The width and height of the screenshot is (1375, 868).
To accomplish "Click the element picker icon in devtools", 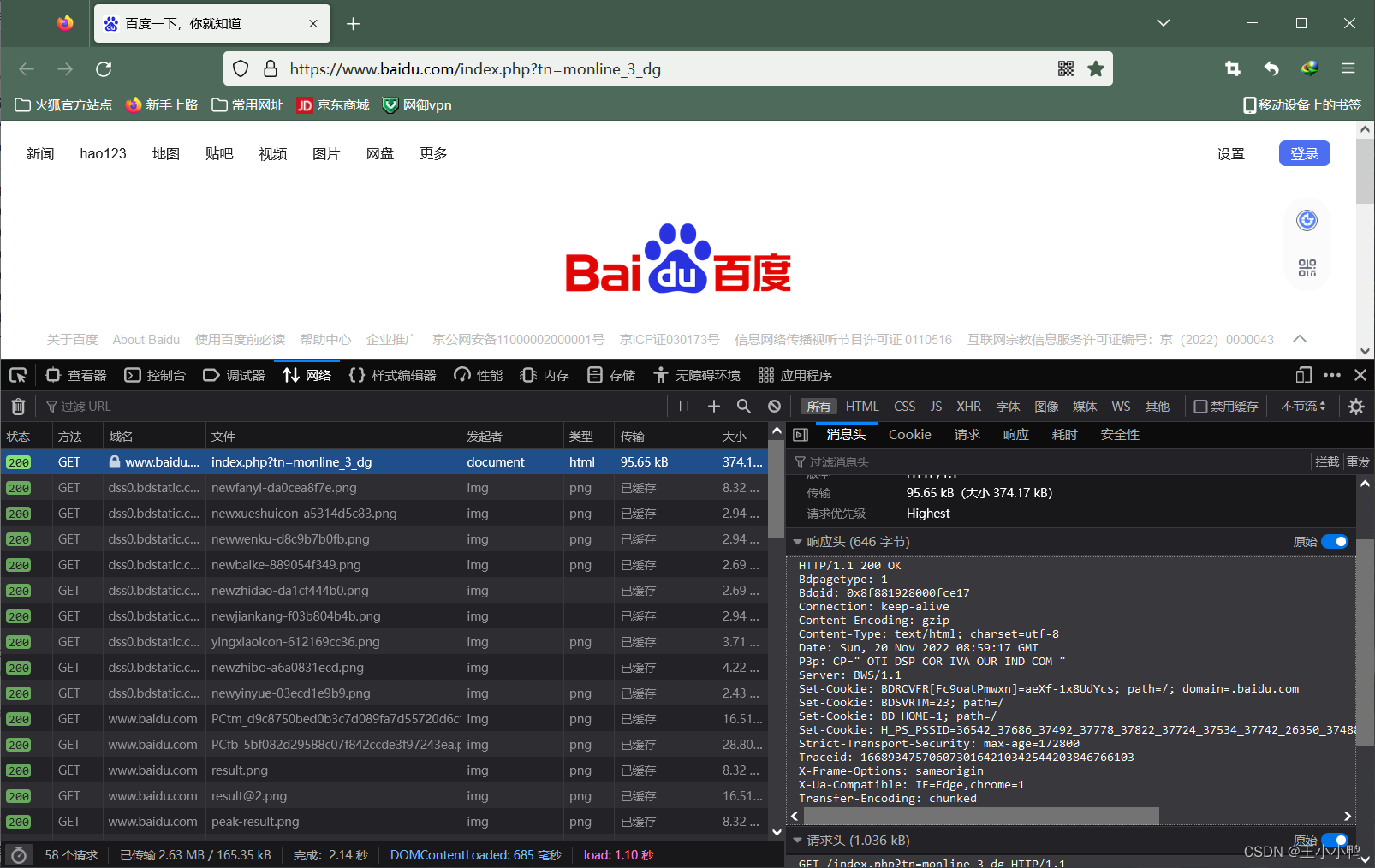I will (18, 375).
